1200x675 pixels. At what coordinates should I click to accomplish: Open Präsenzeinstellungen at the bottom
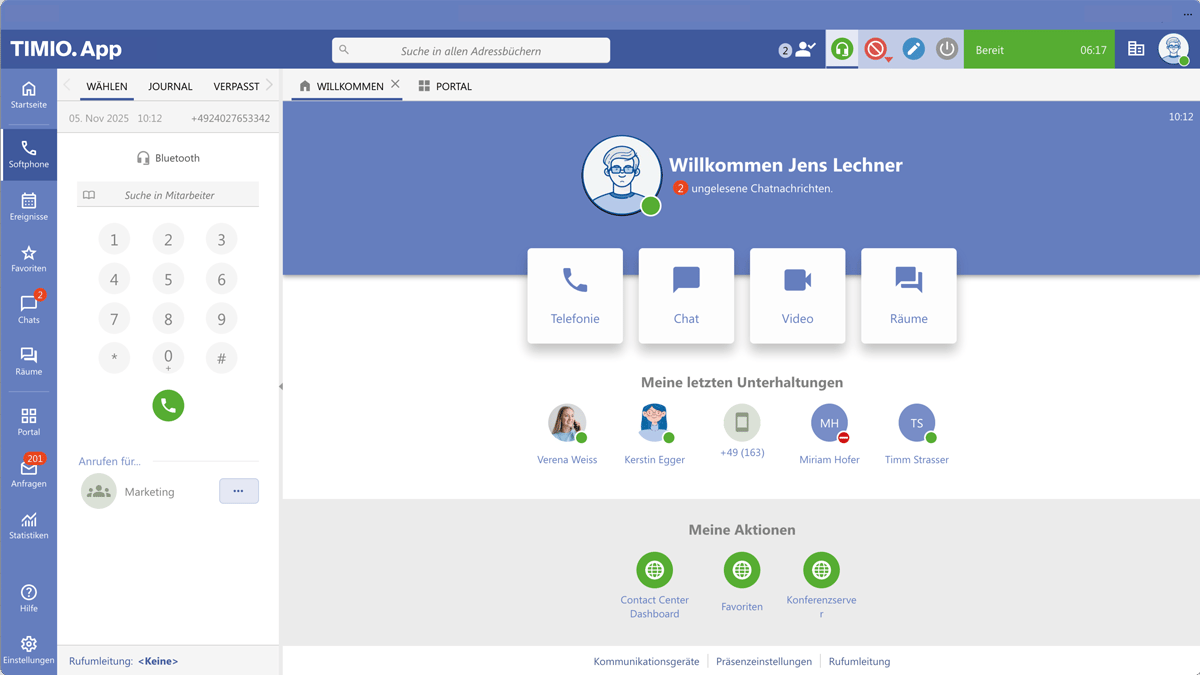[764, 661]
